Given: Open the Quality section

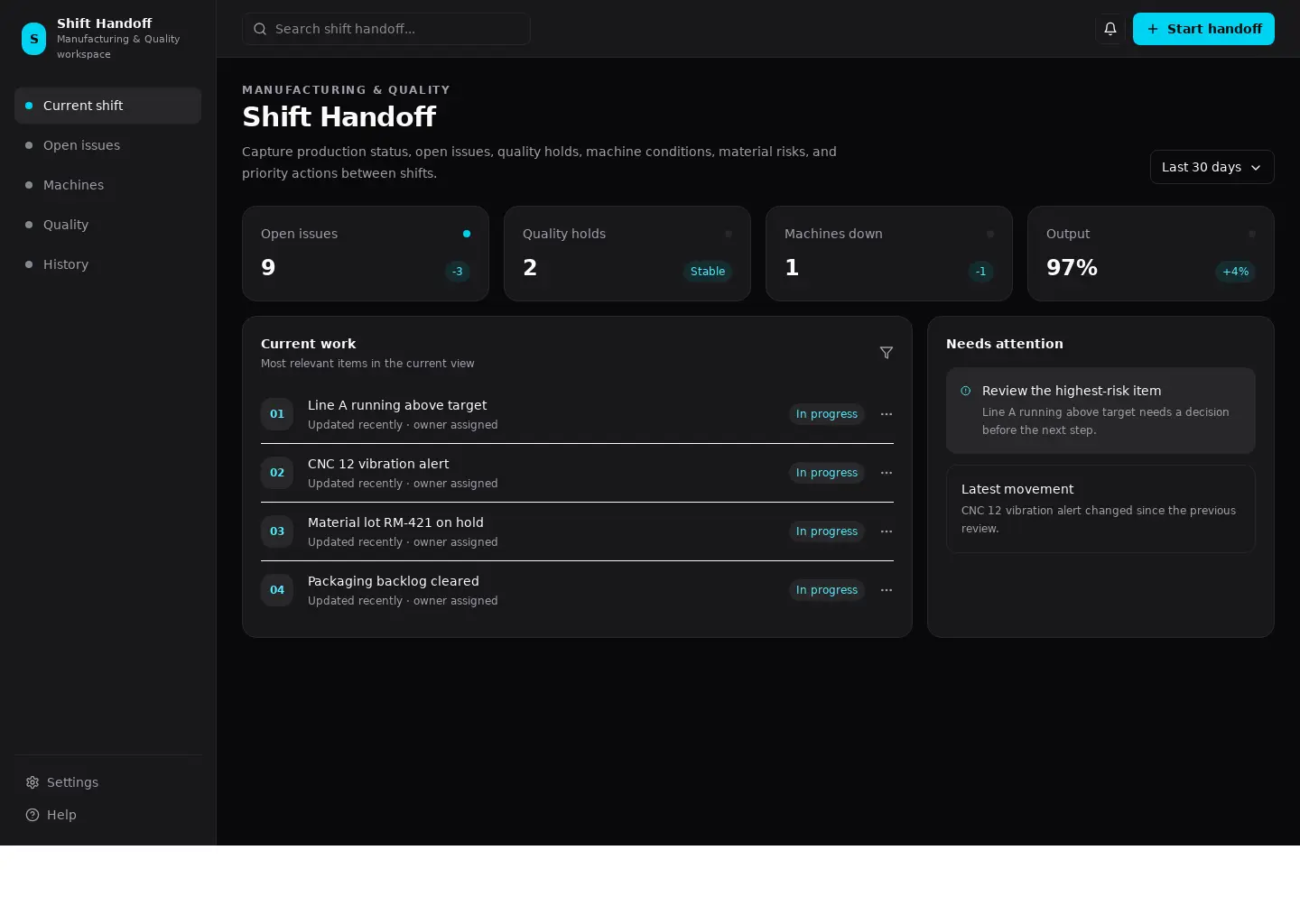Looking at the screenshot, I should point(107,225).
